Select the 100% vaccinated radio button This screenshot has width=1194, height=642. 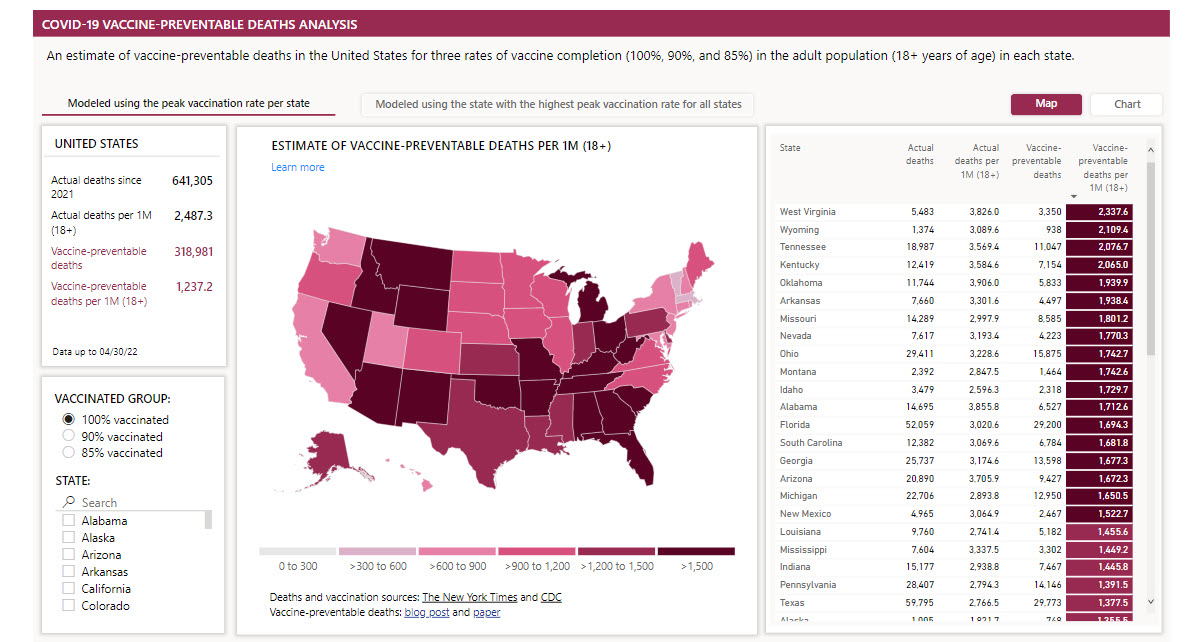69,419
